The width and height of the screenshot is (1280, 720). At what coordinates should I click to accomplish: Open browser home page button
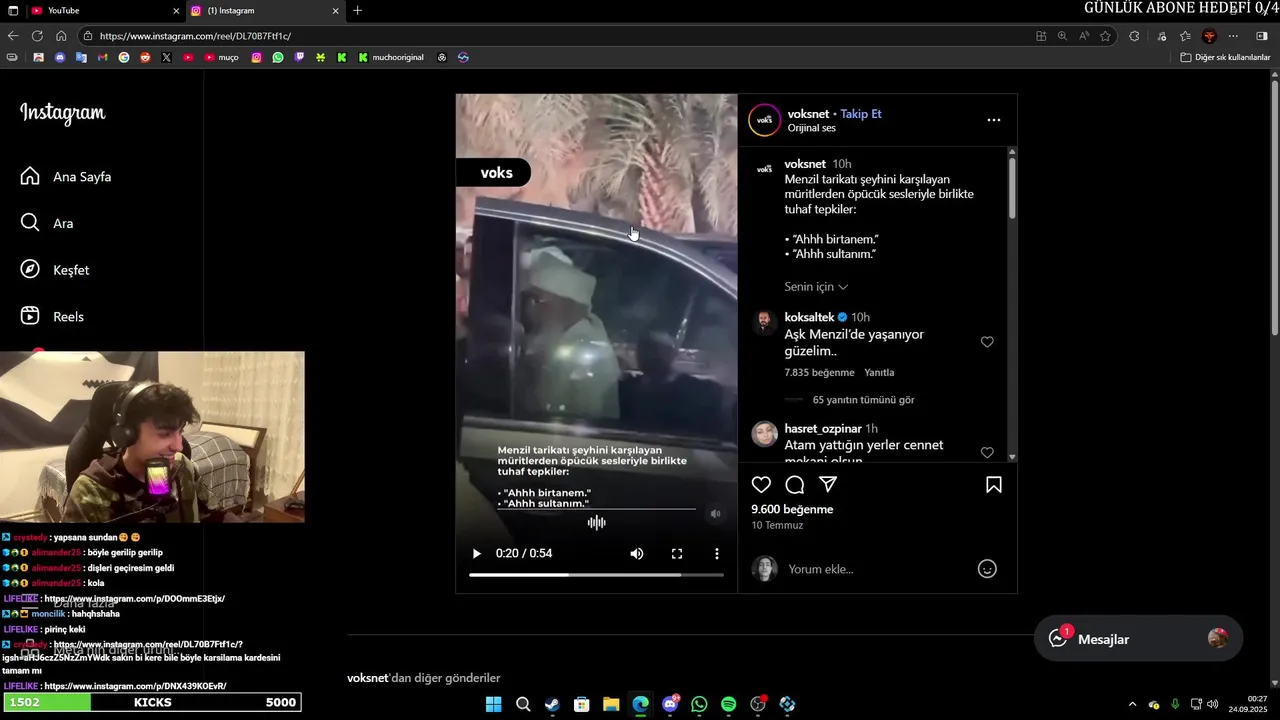61,36
